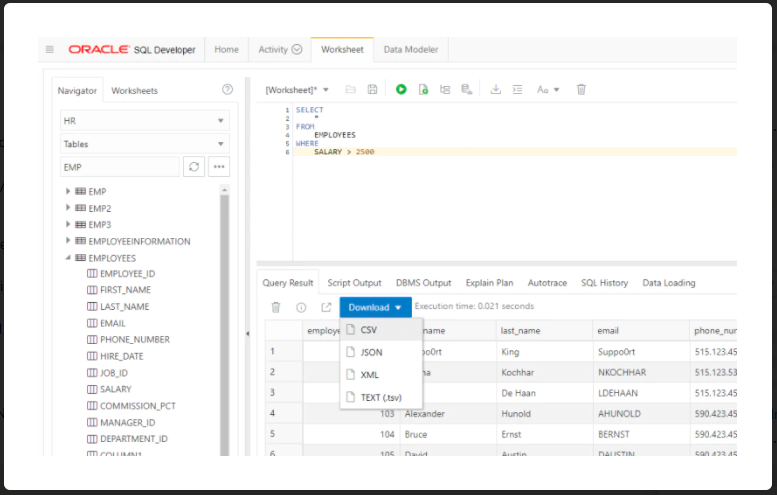Click the blue Download dropdown button
This screenshot has height=495, width=777.
pos(375,307)
